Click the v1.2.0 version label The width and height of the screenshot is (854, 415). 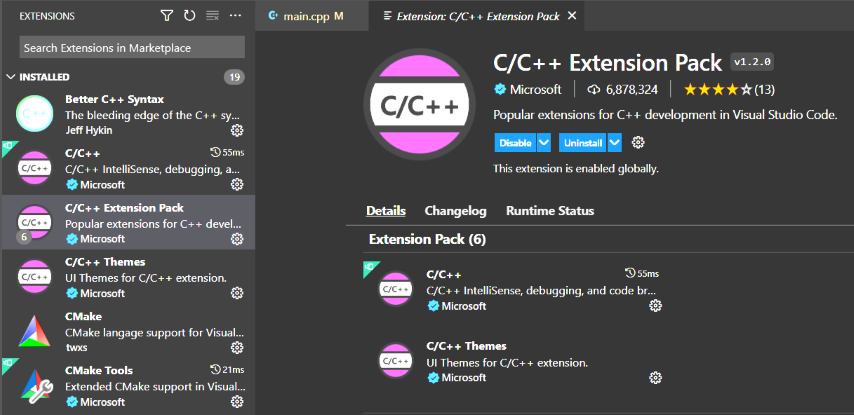coord(752,62)
